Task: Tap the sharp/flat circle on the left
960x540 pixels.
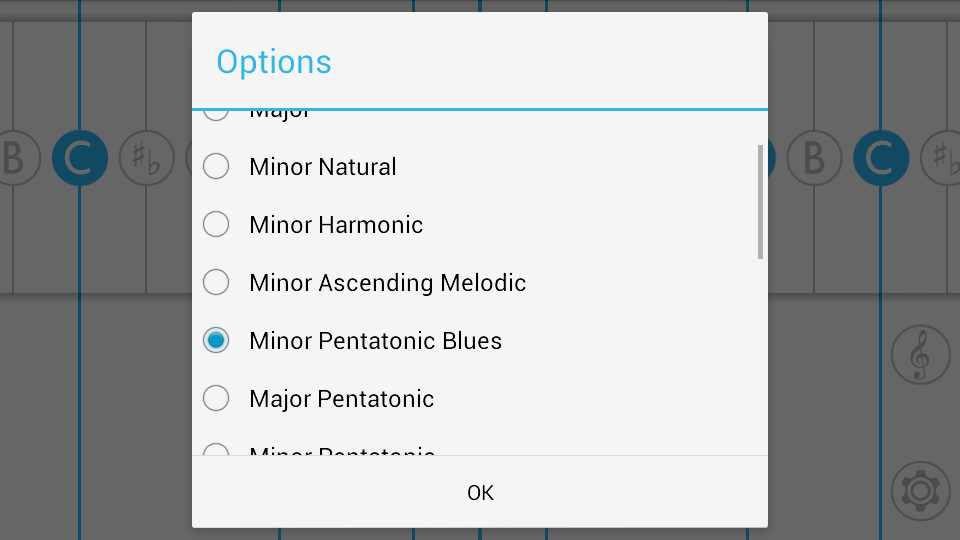Action: tap(146, 158)
